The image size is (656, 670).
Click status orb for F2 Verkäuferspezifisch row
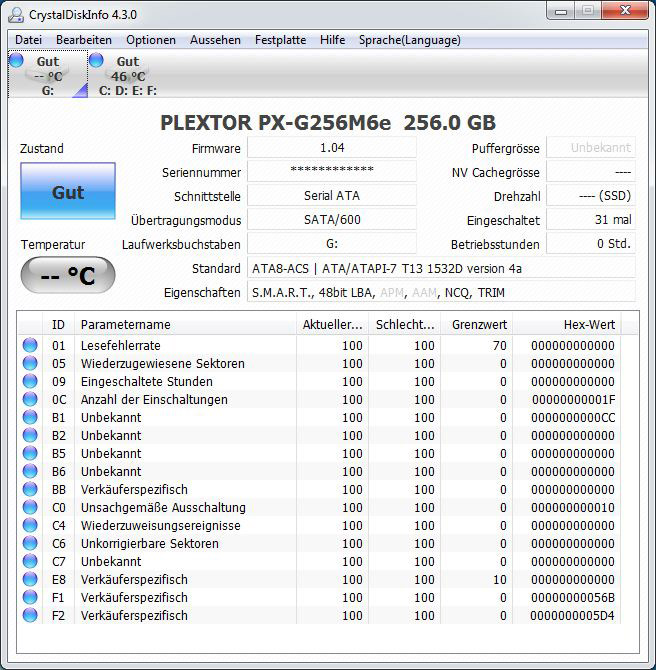tap(30, 615)
